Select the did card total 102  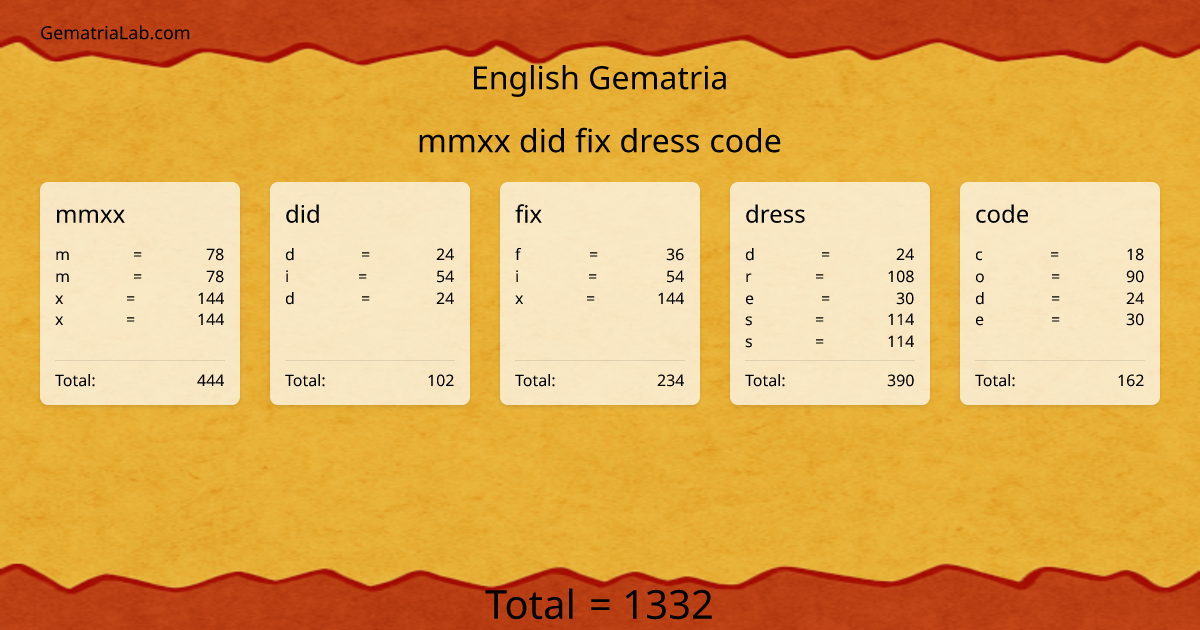tap(440, 380)
